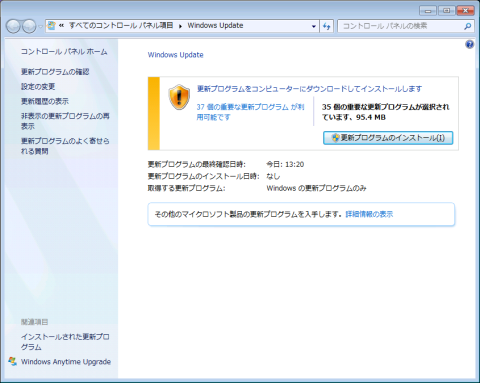Click Windows の更新プログラムのみ value

click(316, 188)
